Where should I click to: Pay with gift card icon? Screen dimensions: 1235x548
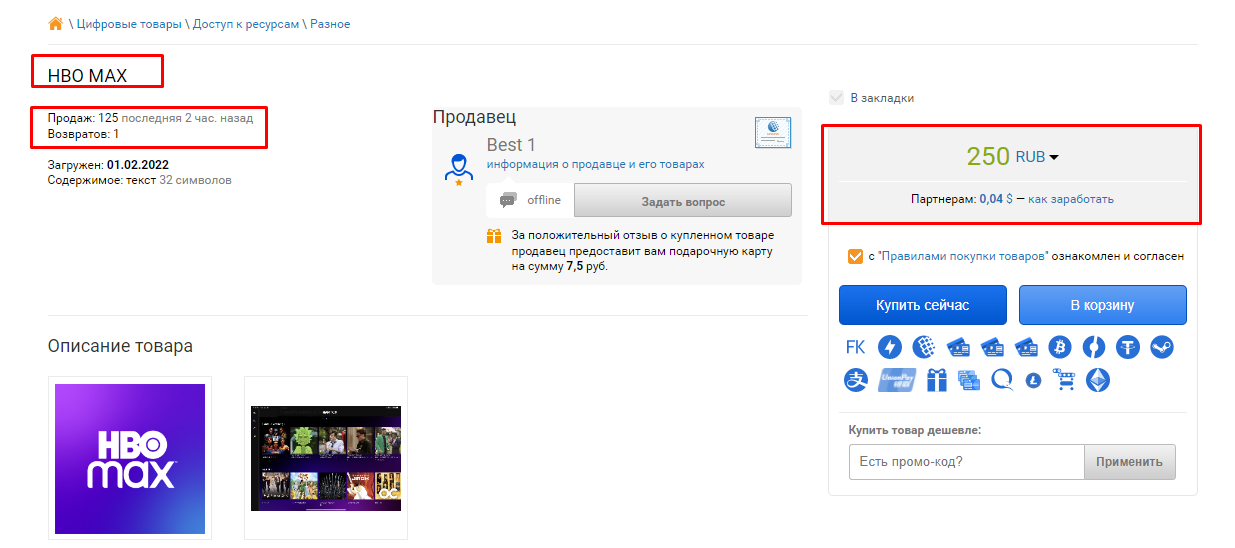click(937, 380)
